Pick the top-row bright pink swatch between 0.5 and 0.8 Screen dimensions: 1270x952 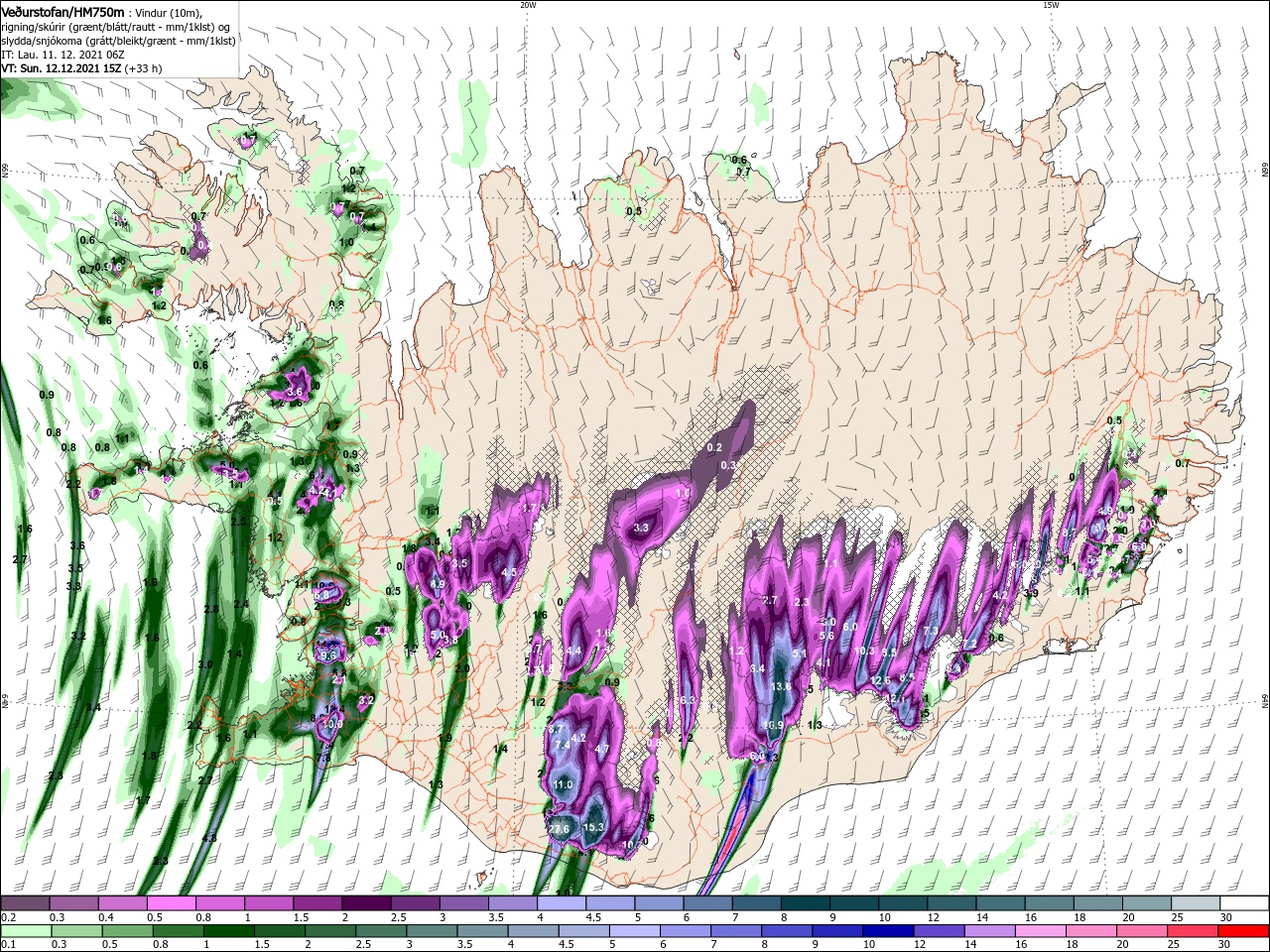coord(171,903)
